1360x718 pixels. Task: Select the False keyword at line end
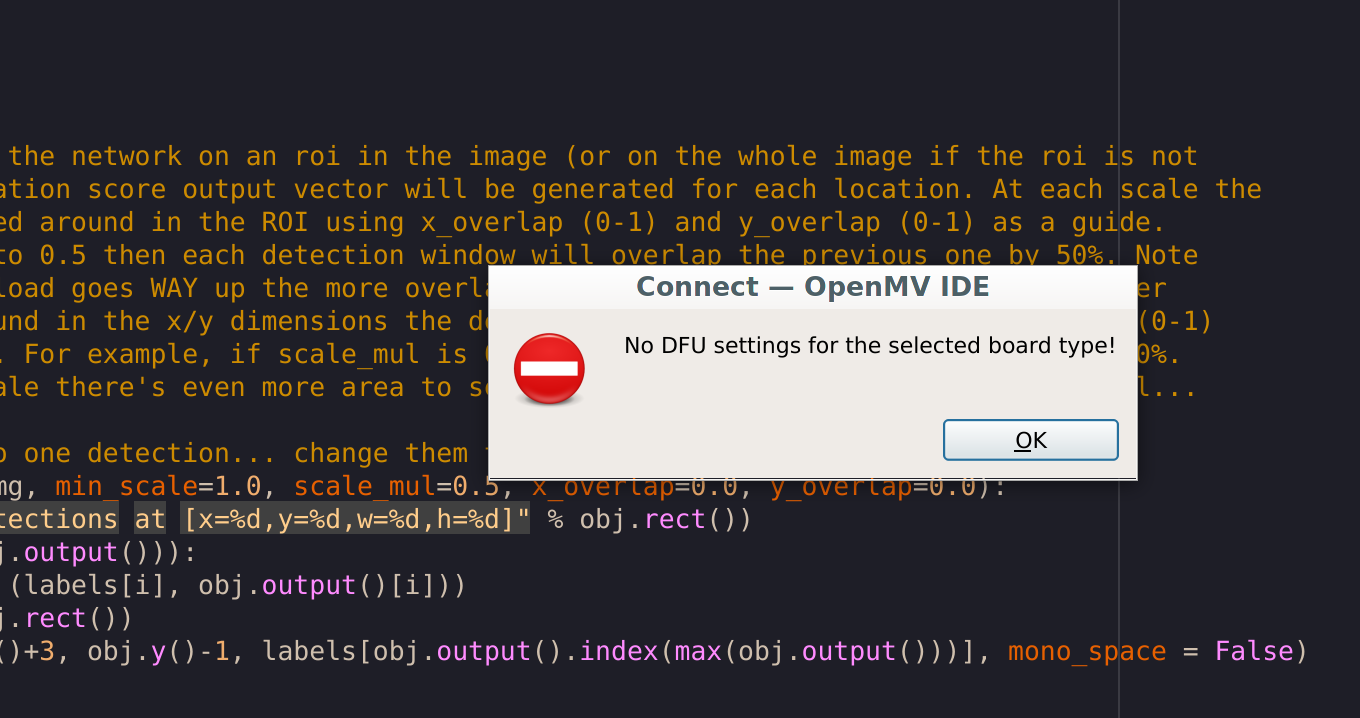coord(1254,651)
